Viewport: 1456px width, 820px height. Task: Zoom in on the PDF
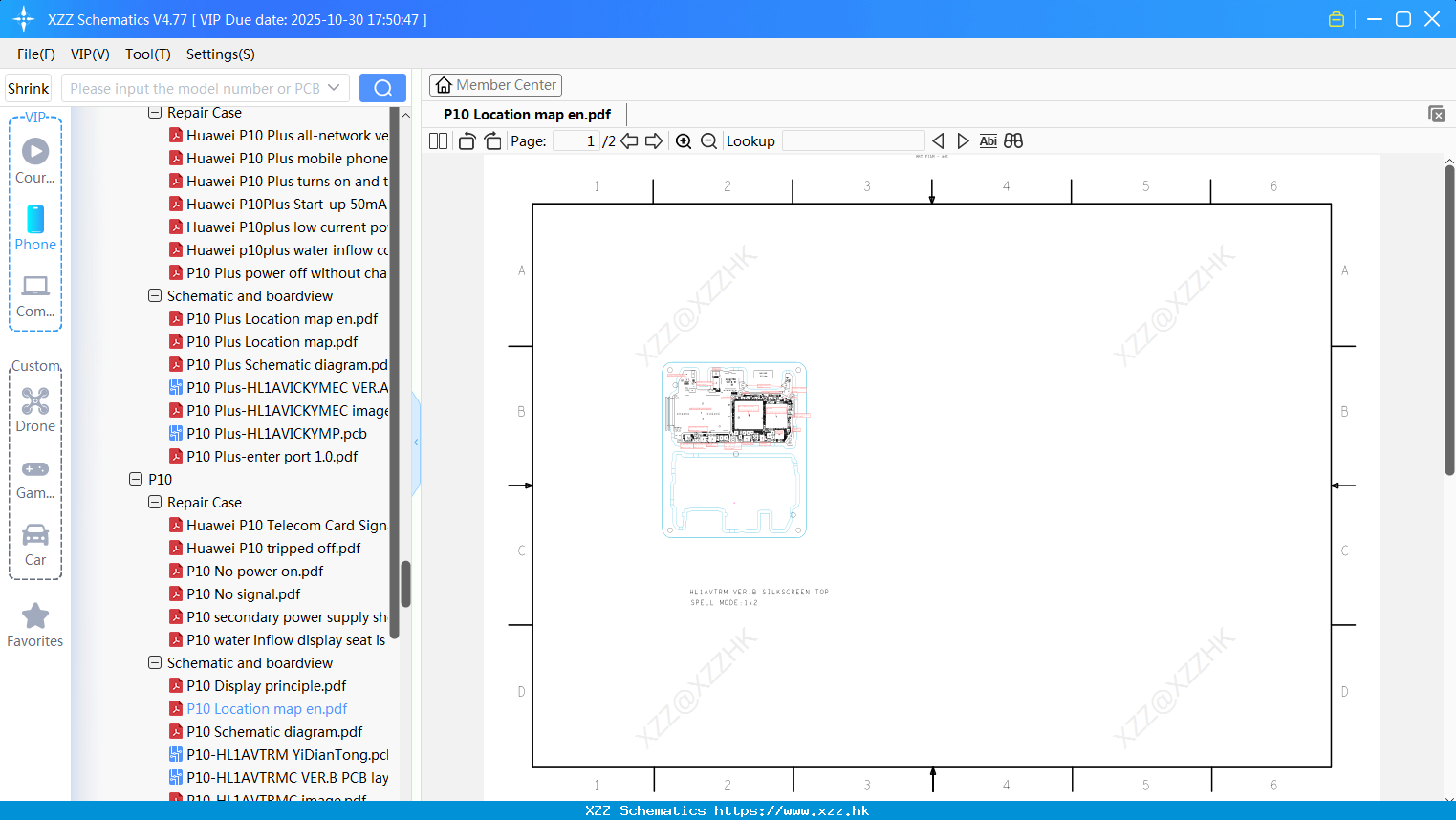coord(684,140)
